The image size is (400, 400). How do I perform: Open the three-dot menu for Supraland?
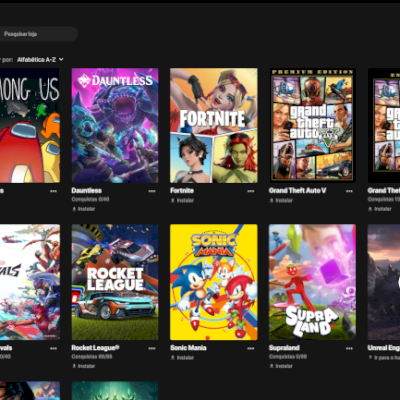[x=349, y=348]
